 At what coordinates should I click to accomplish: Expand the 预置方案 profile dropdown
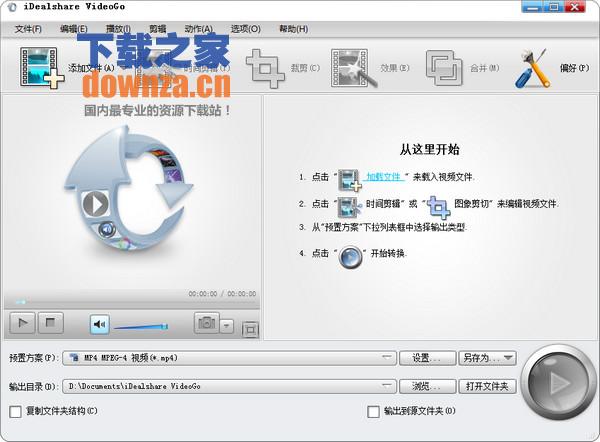[x=388, y=358]
